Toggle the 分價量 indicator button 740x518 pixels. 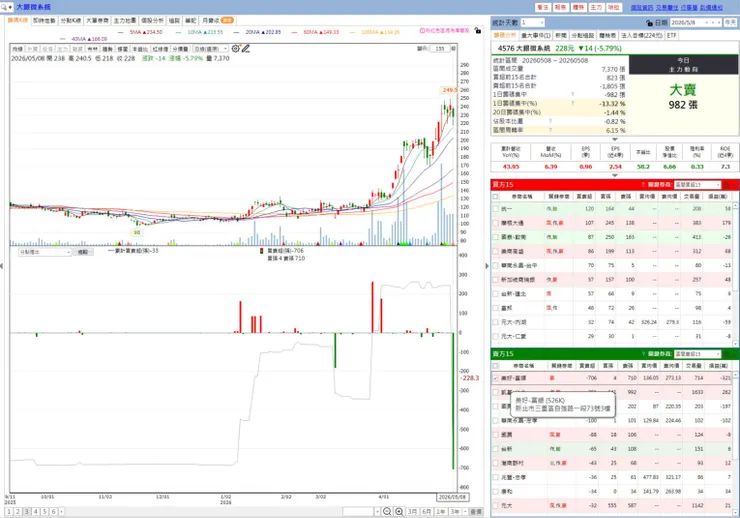180,49
